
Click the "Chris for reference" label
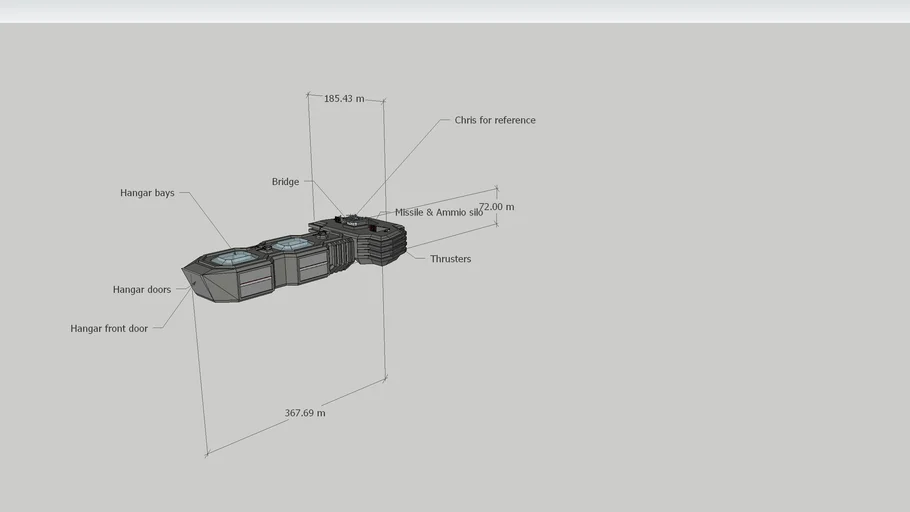[x=494, y=120]
